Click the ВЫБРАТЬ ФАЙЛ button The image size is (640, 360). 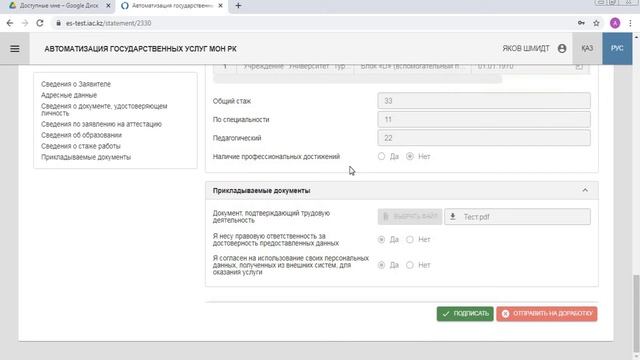tap(410, 217)
